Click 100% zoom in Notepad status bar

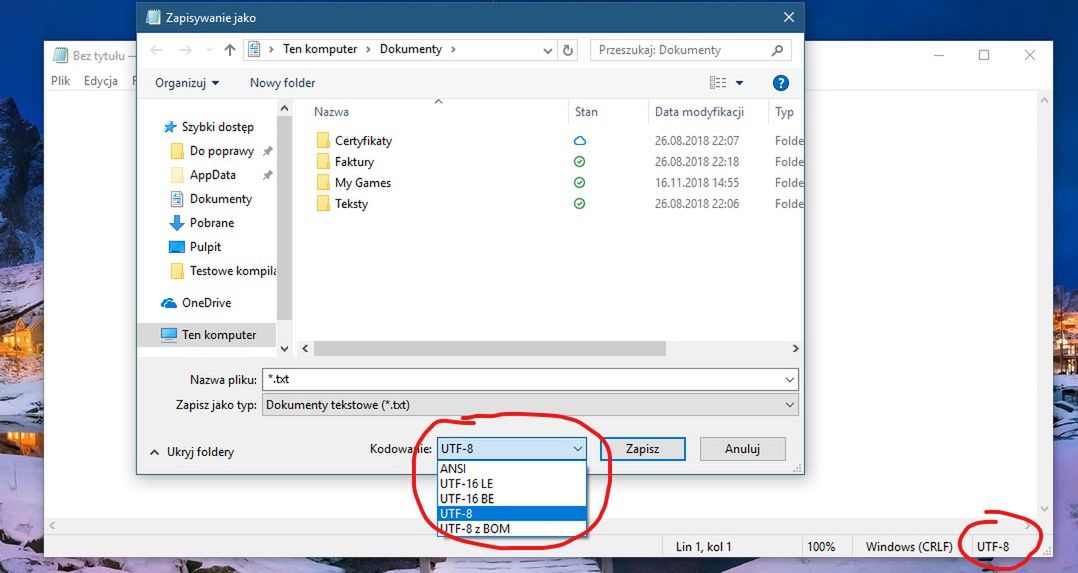821,547
